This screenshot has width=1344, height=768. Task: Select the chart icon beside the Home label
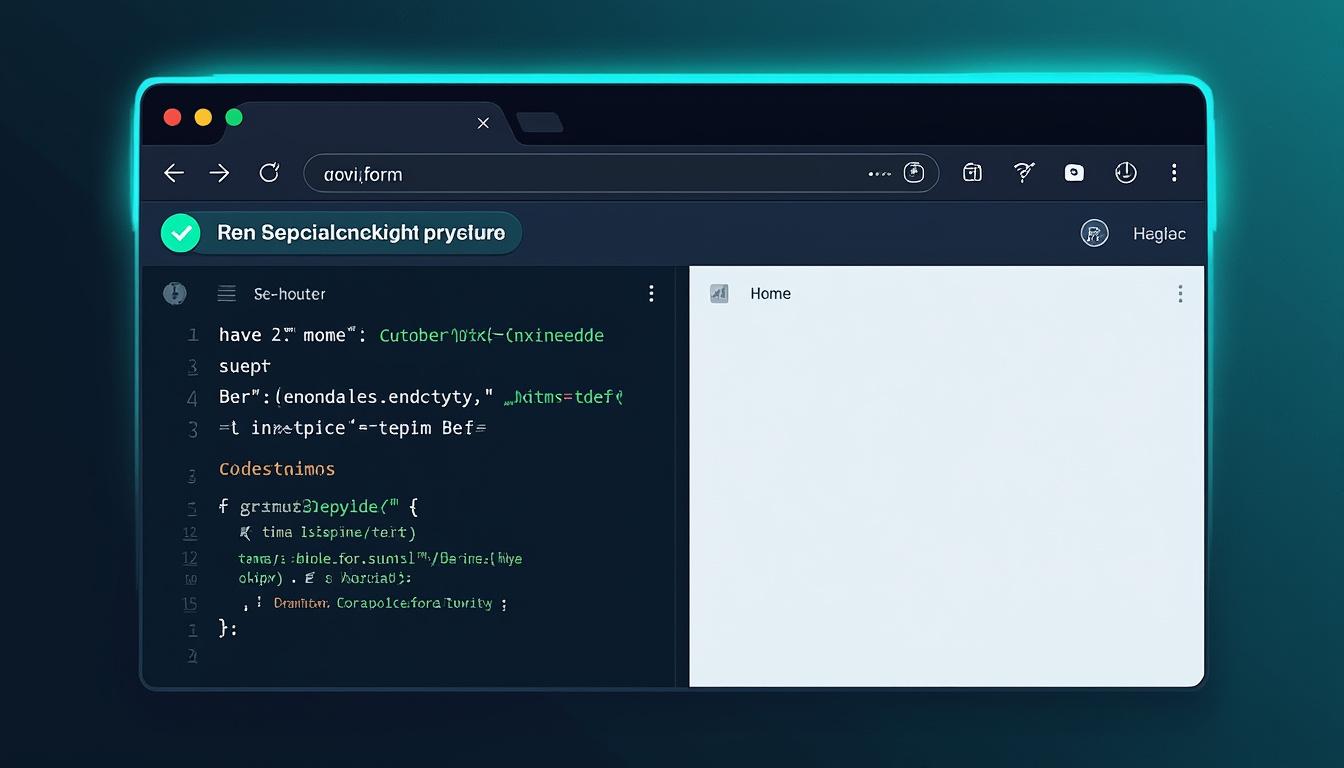point(719,293)
